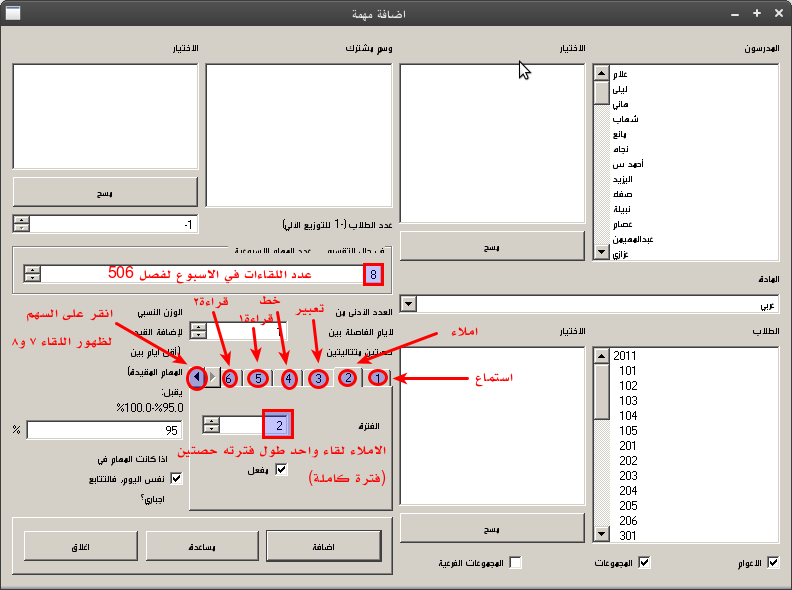Viewport: 792px width, 590px height.
Task: Click the الفترة duration spin arrows
Action: click(210, 425)
